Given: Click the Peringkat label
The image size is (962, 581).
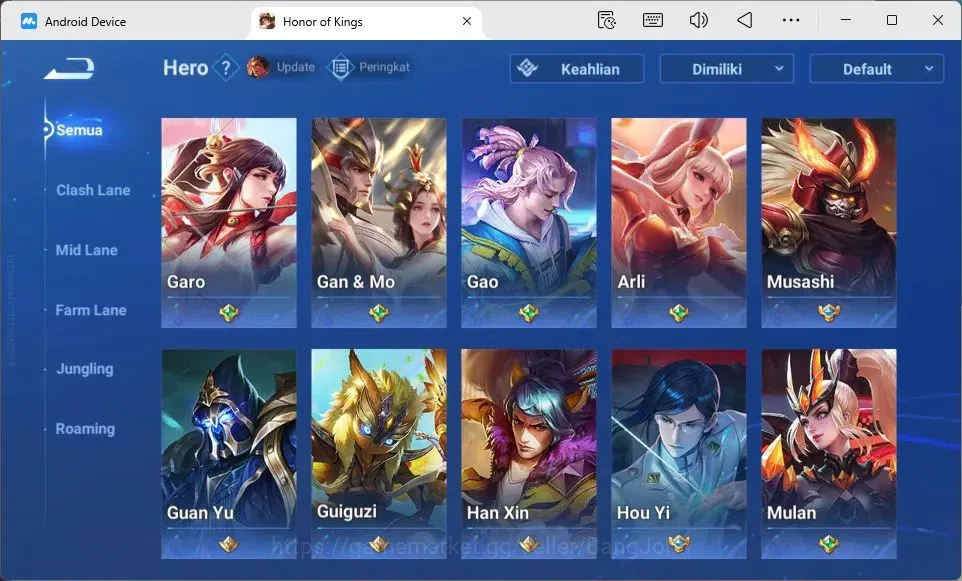Looking at the screenshot, I should 384,67.
